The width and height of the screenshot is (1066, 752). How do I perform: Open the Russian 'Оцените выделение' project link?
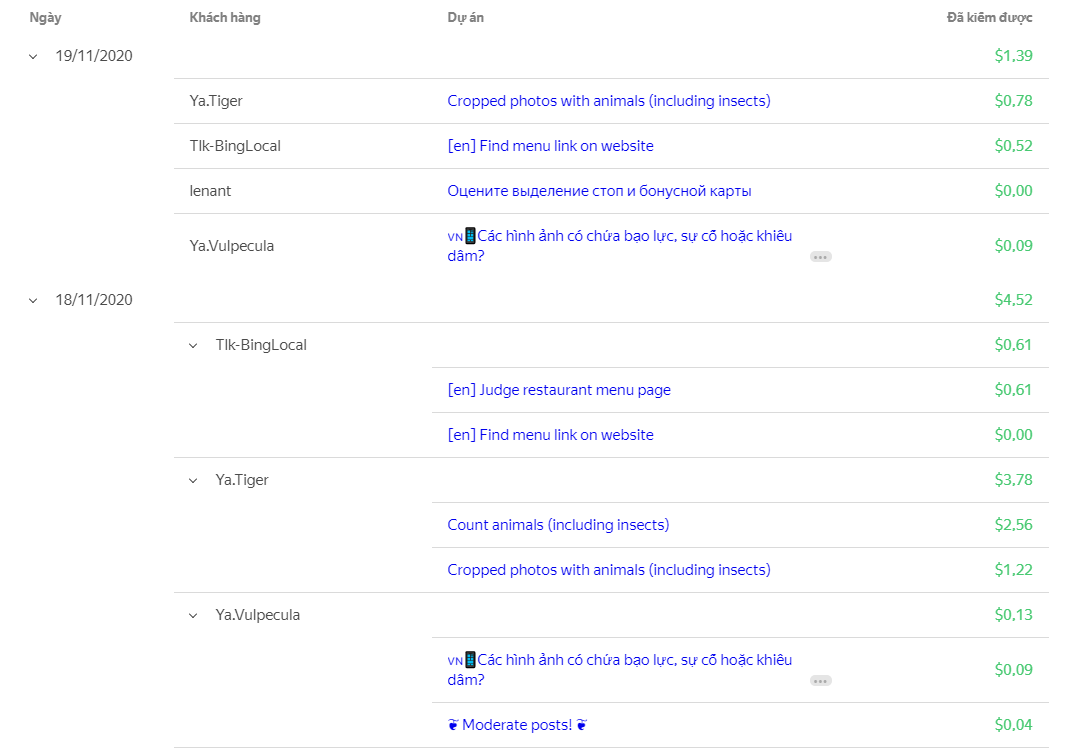point(599,191)
